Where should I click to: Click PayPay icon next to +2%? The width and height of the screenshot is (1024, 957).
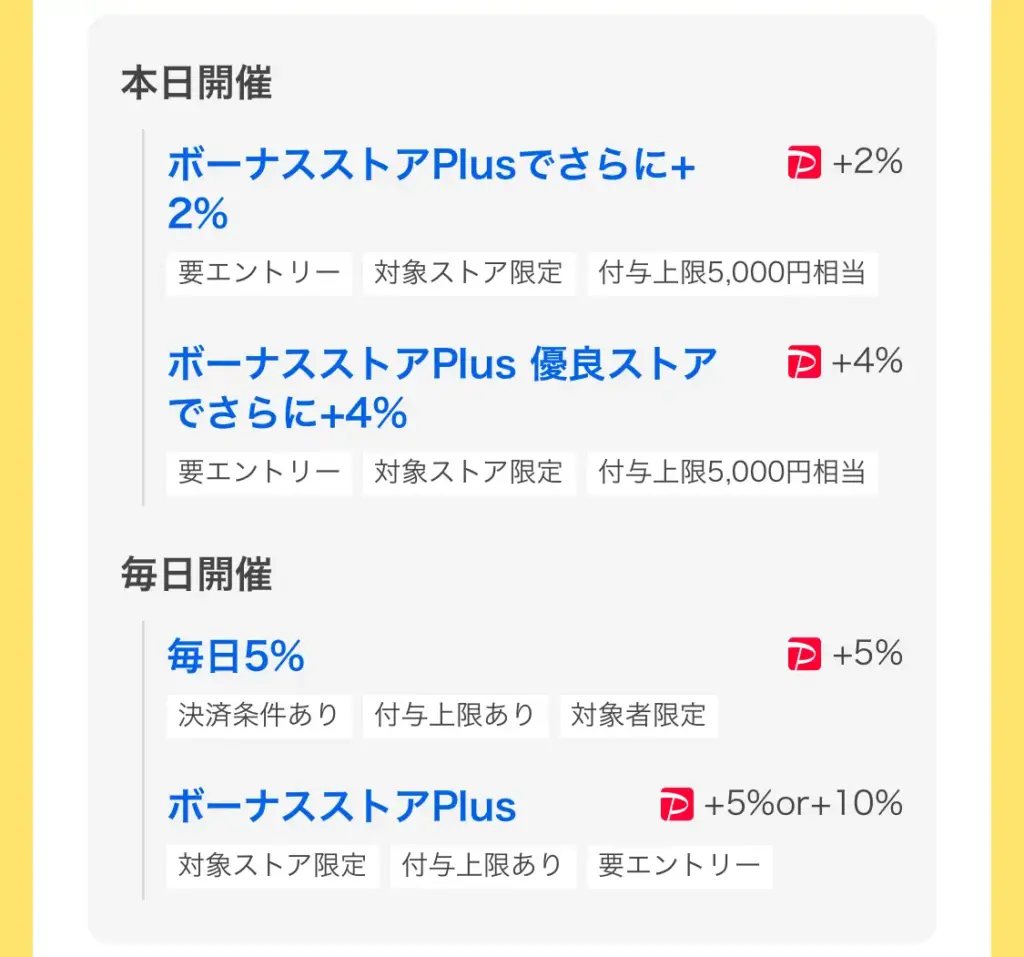point(804,163)
